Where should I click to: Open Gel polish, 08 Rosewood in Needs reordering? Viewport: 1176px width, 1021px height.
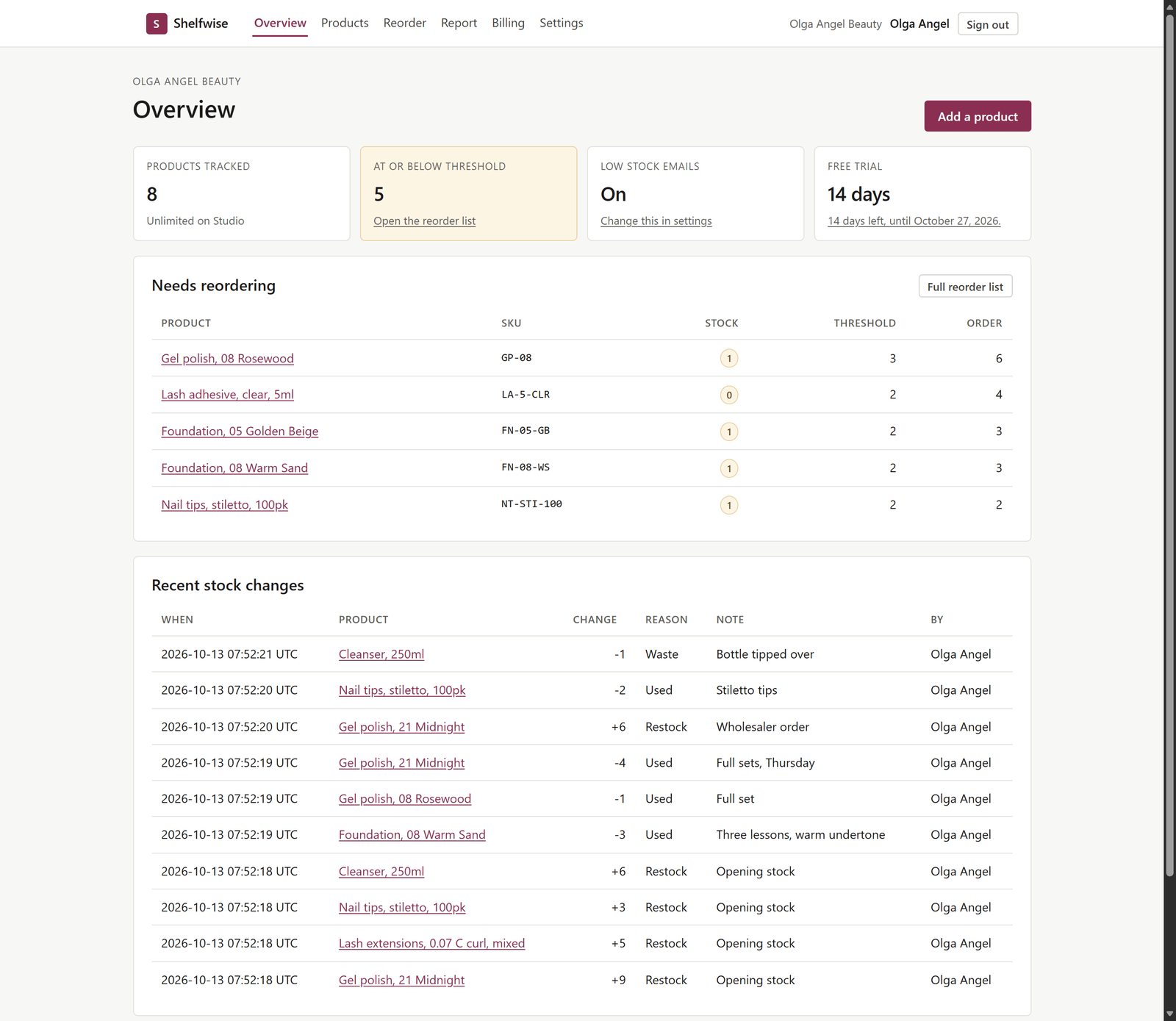(x=227, y=358)
